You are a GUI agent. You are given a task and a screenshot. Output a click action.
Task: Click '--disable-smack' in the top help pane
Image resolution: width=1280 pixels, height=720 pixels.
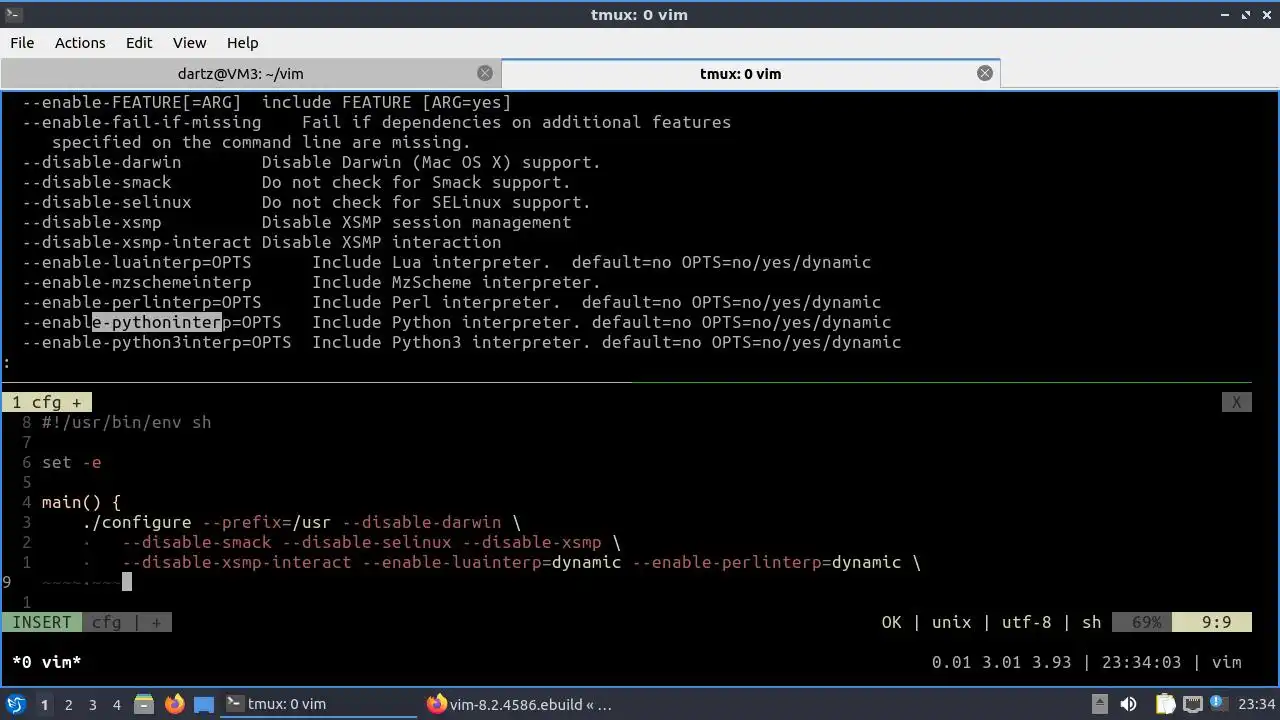tap(97, 182)
